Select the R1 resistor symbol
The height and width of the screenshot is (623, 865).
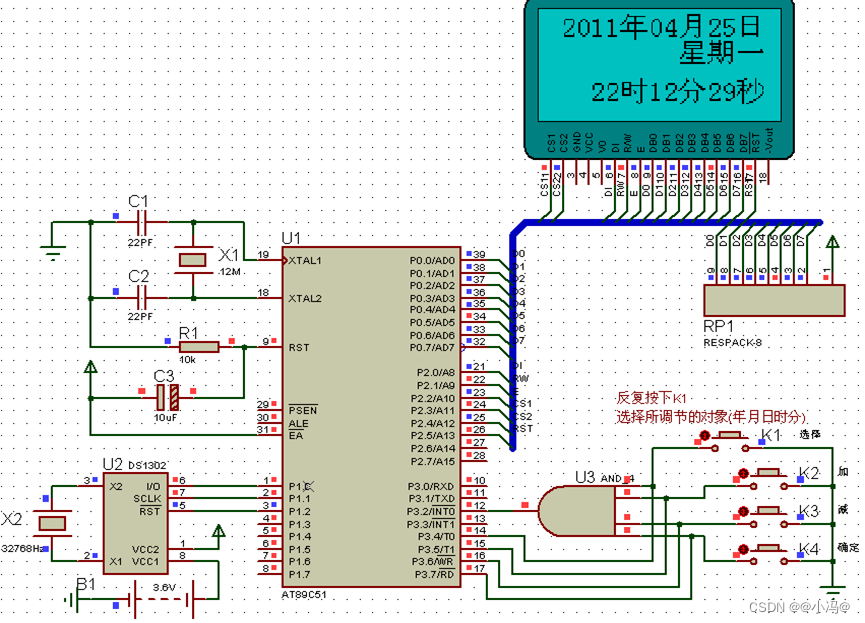[x=199, y=347]
